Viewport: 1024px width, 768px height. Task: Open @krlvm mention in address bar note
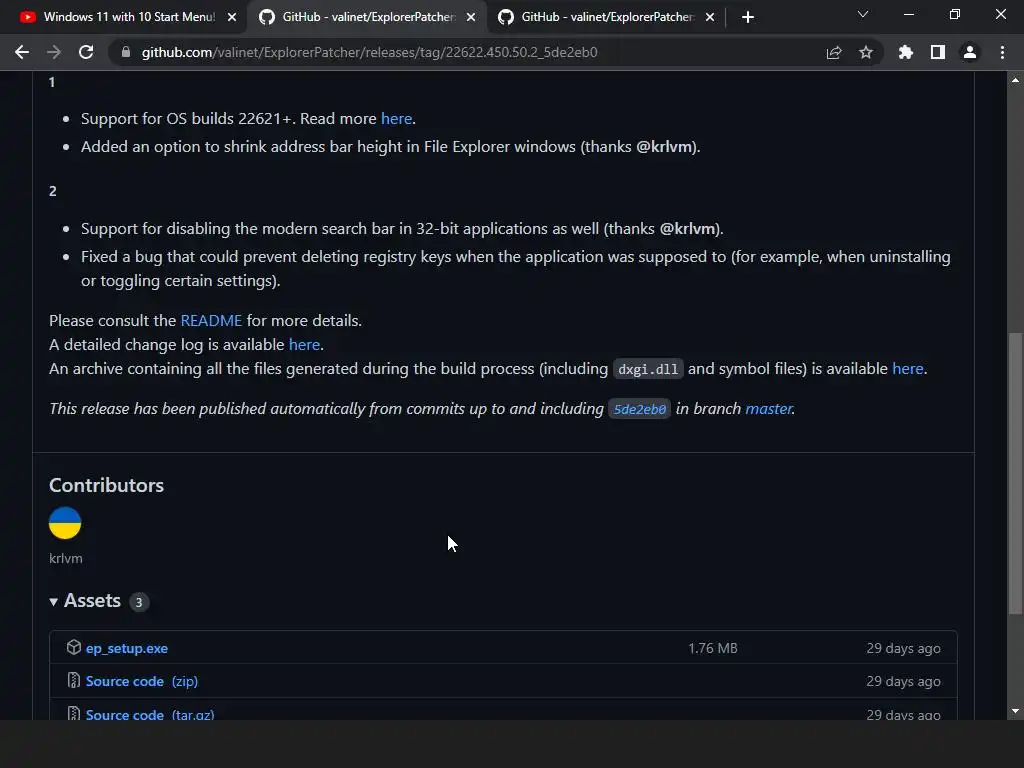pos(664,147)
